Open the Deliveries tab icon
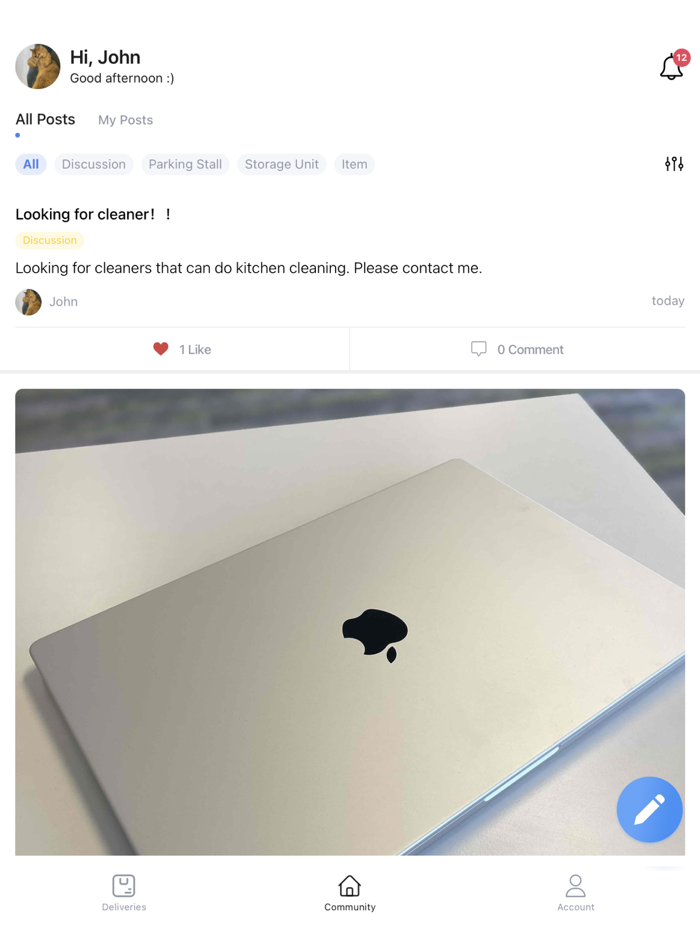700x934 pixels. point(124,886)
